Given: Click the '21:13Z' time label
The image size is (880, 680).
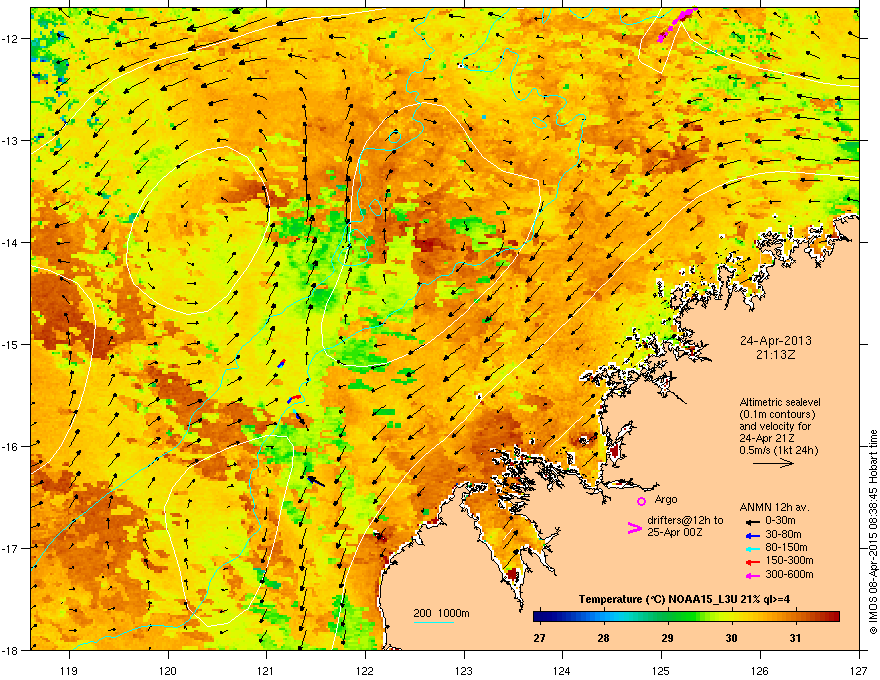Looking at the screenshot, I should pos(776,355).
